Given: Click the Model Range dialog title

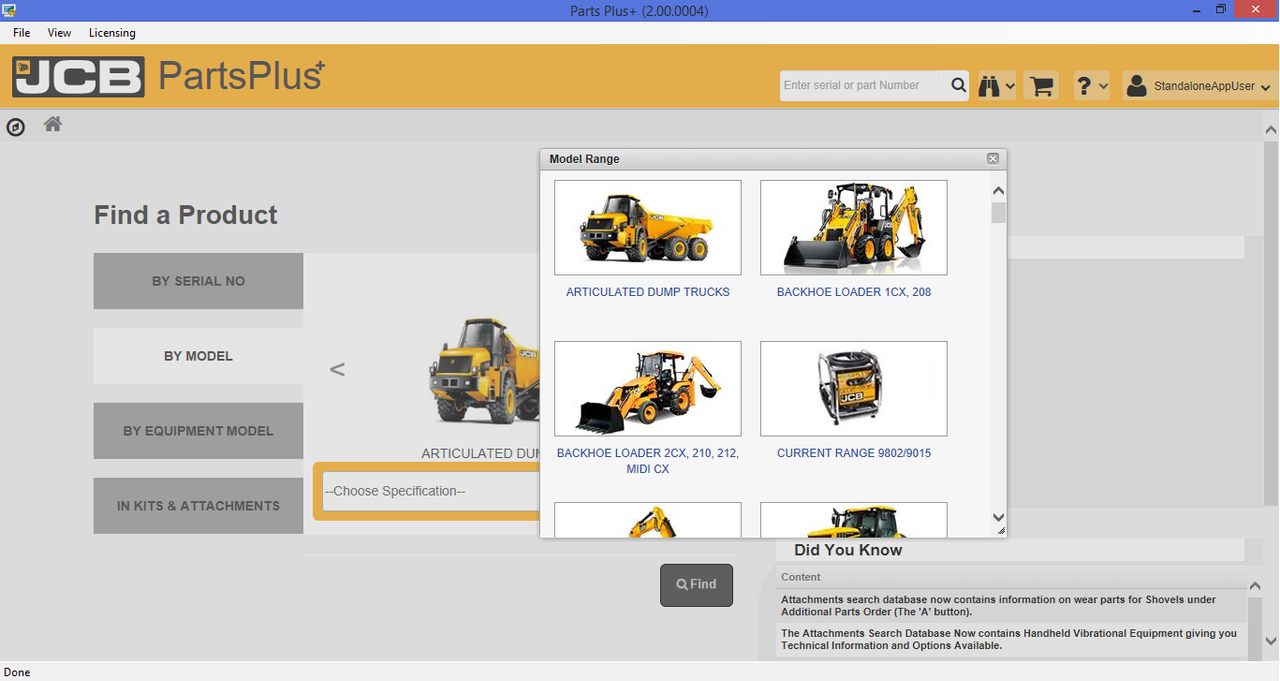Looking at the screenshot, I should pyautogui.click(x=584, y=159).
